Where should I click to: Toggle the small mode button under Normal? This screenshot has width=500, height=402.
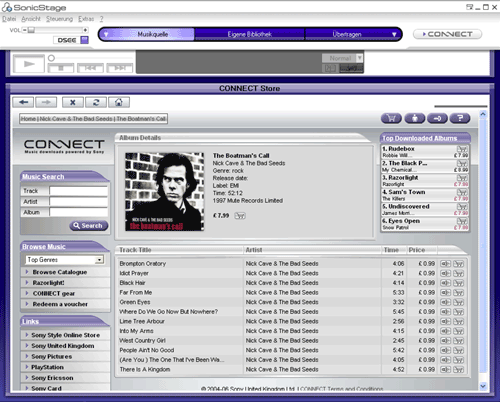[x=330, y=68]
